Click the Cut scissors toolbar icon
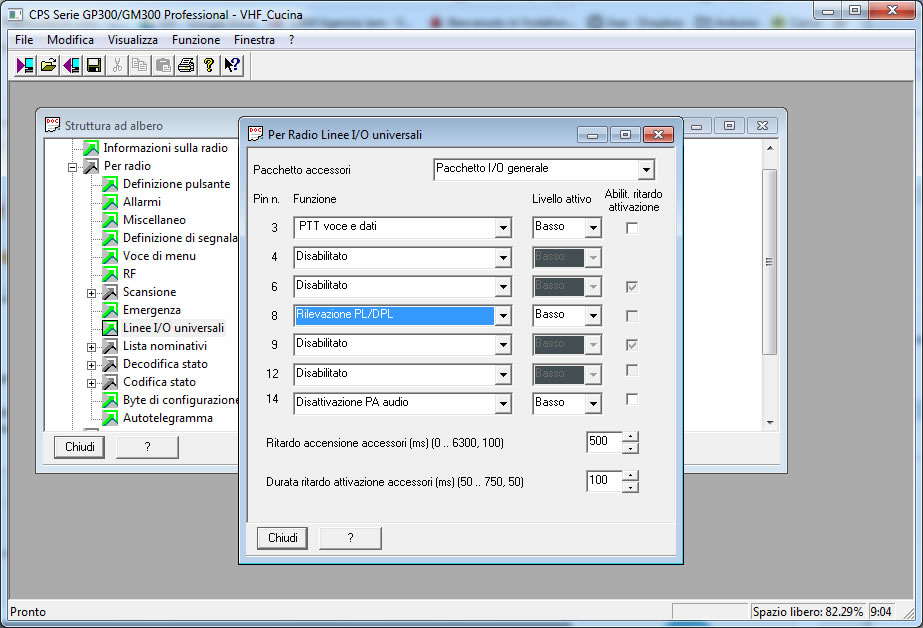This screenshot has width=923, height=628. 117,65
